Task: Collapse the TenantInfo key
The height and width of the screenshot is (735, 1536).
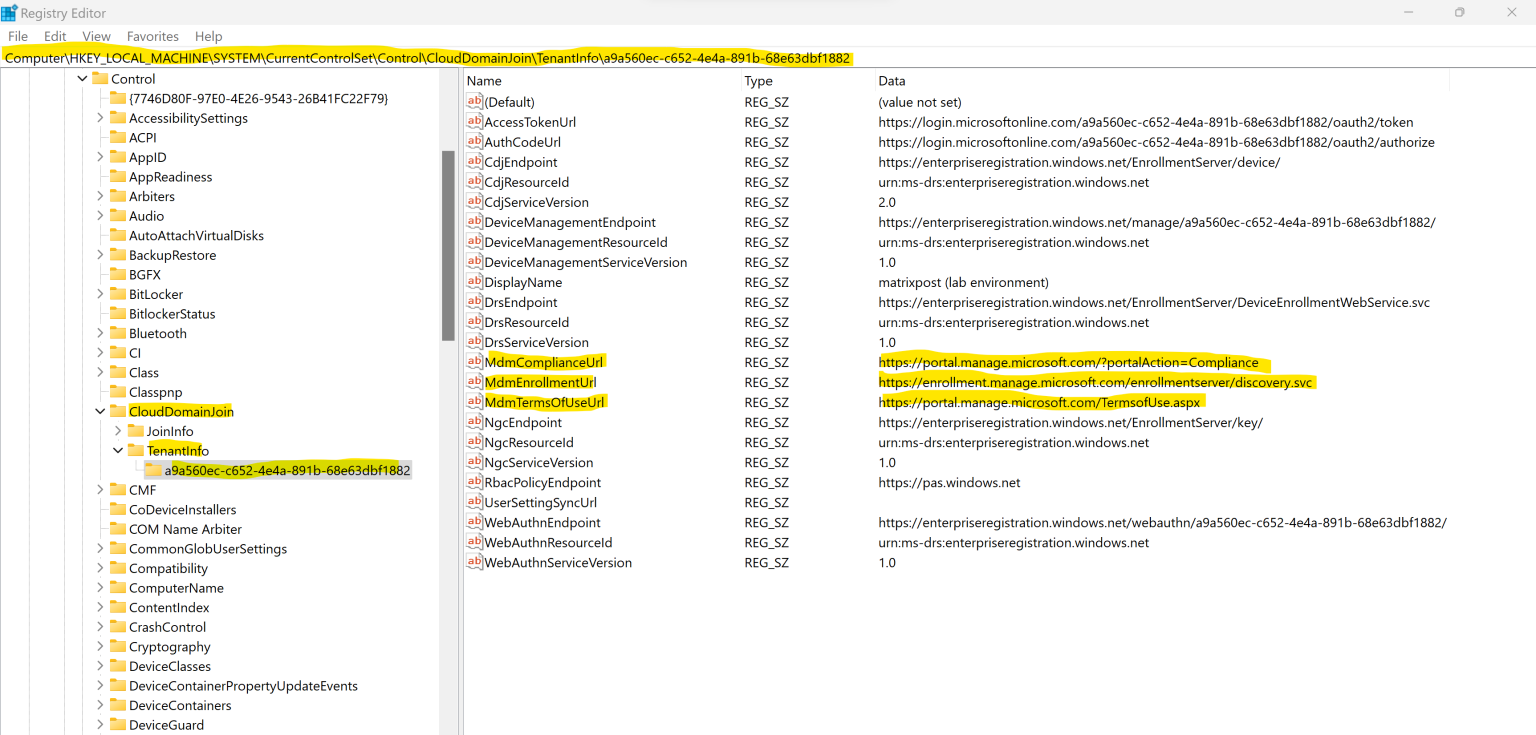Action: (117, 450)
